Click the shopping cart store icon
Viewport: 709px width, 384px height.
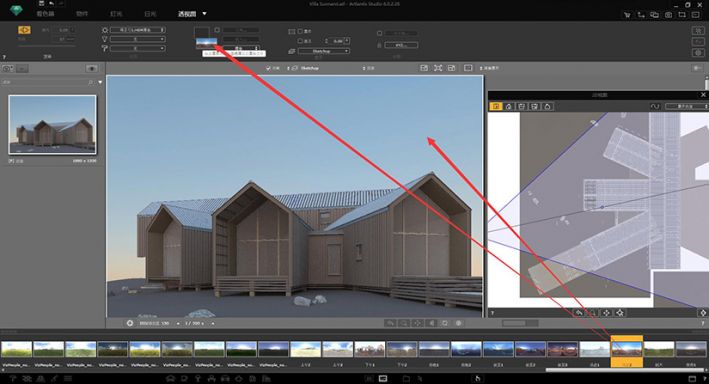[x=627, y=14]
